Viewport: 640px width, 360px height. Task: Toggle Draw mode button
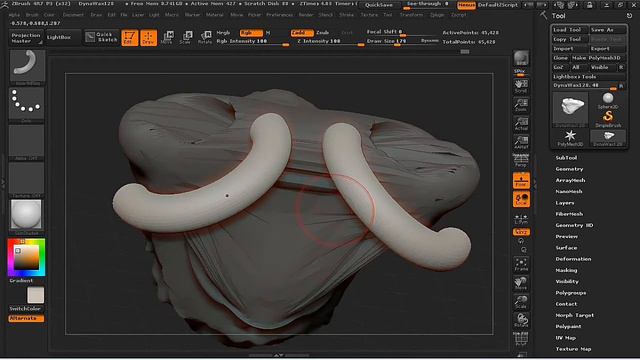point(149,38)
